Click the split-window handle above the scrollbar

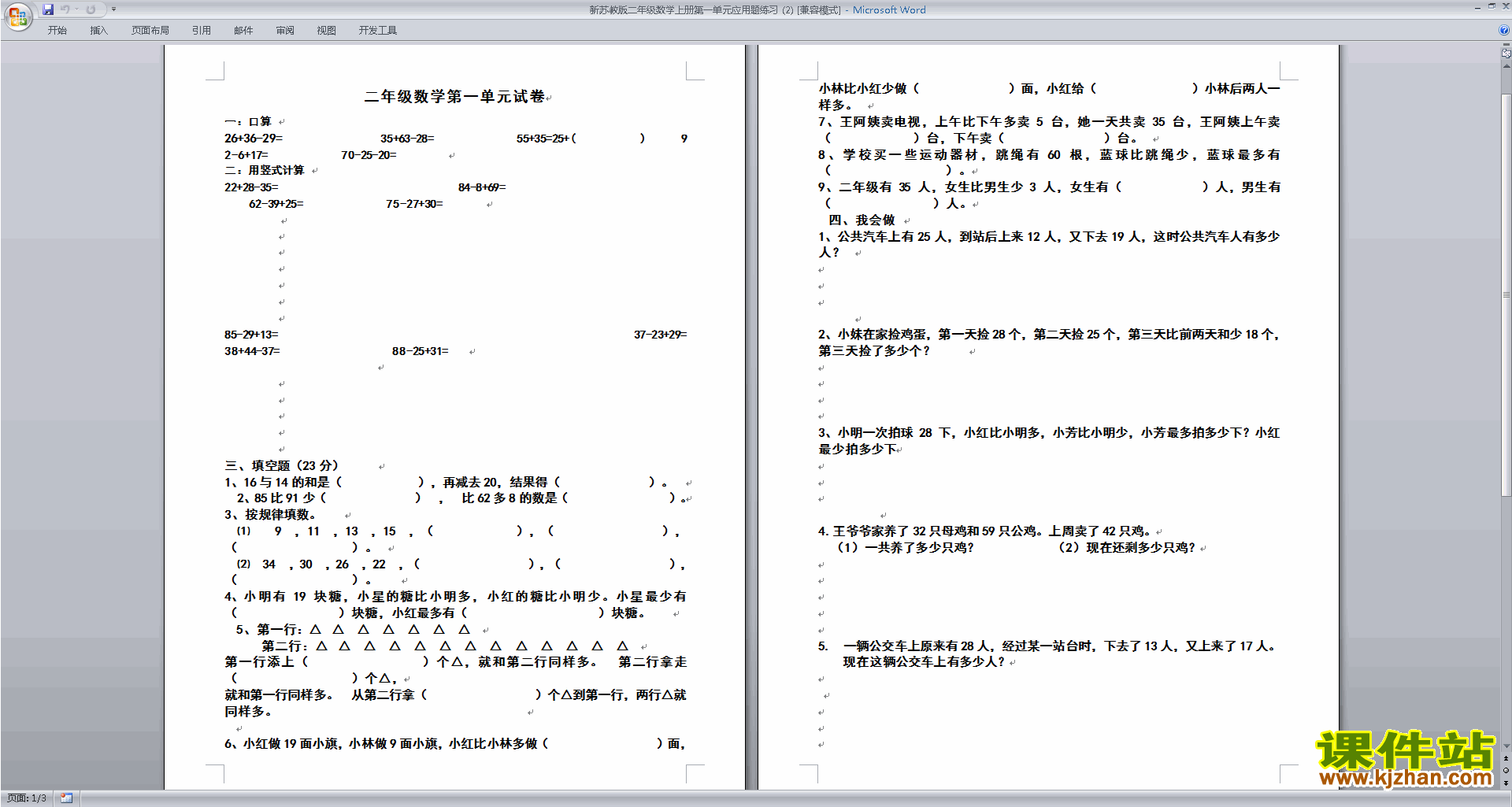[1506, 46]
